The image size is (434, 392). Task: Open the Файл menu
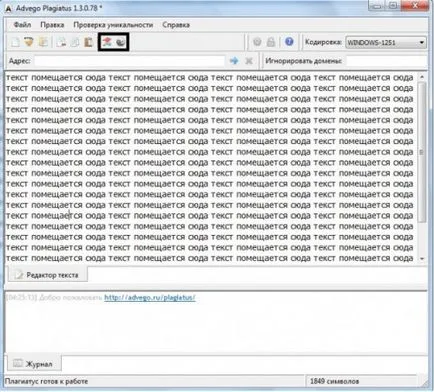[x=22, y=25]
